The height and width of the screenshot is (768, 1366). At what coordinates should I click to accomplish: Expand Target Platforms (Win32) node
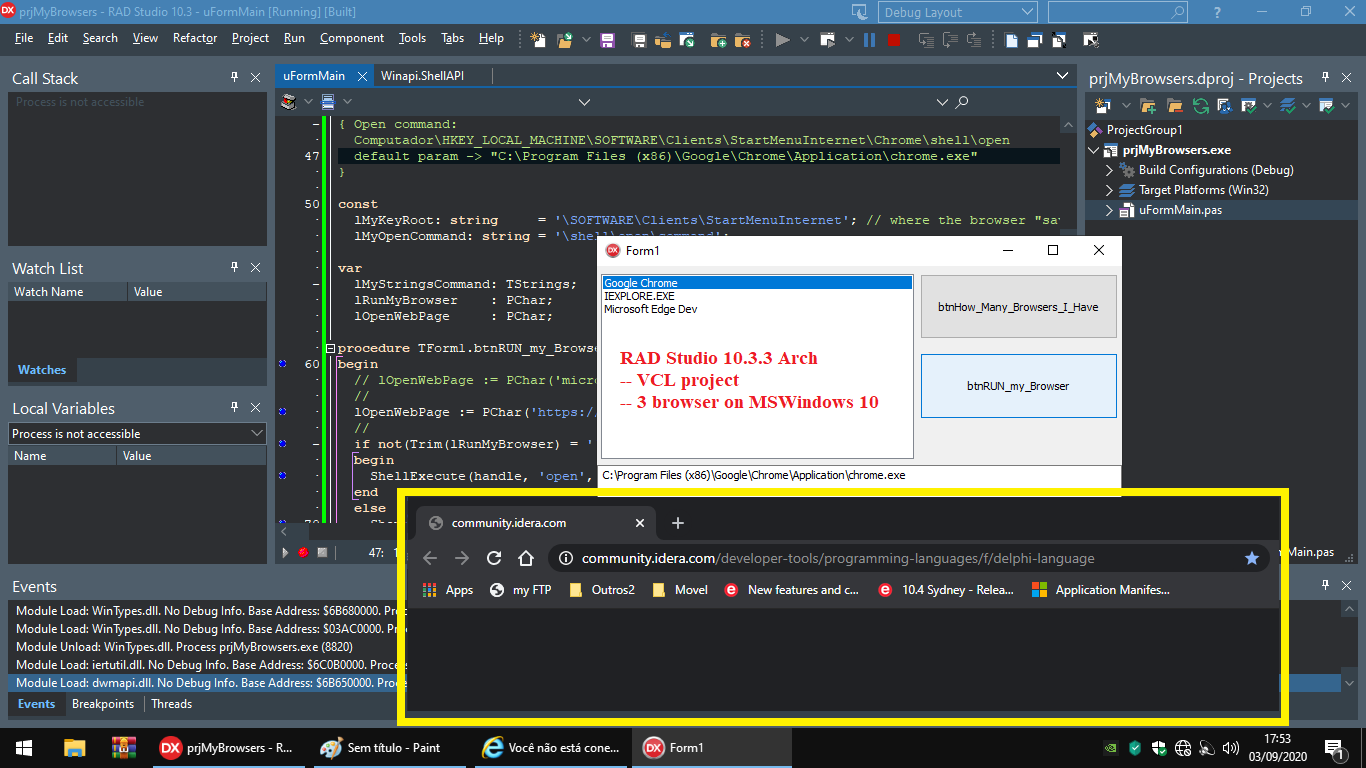pos(1109,190)
